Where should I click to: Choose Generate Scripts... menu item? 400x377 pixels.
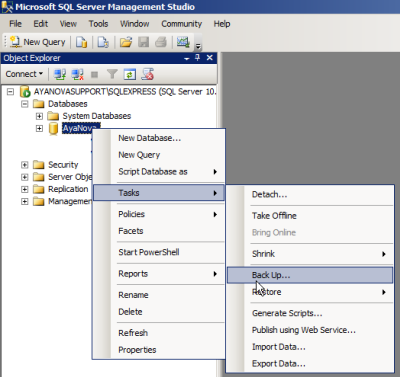tap(310, 313)
